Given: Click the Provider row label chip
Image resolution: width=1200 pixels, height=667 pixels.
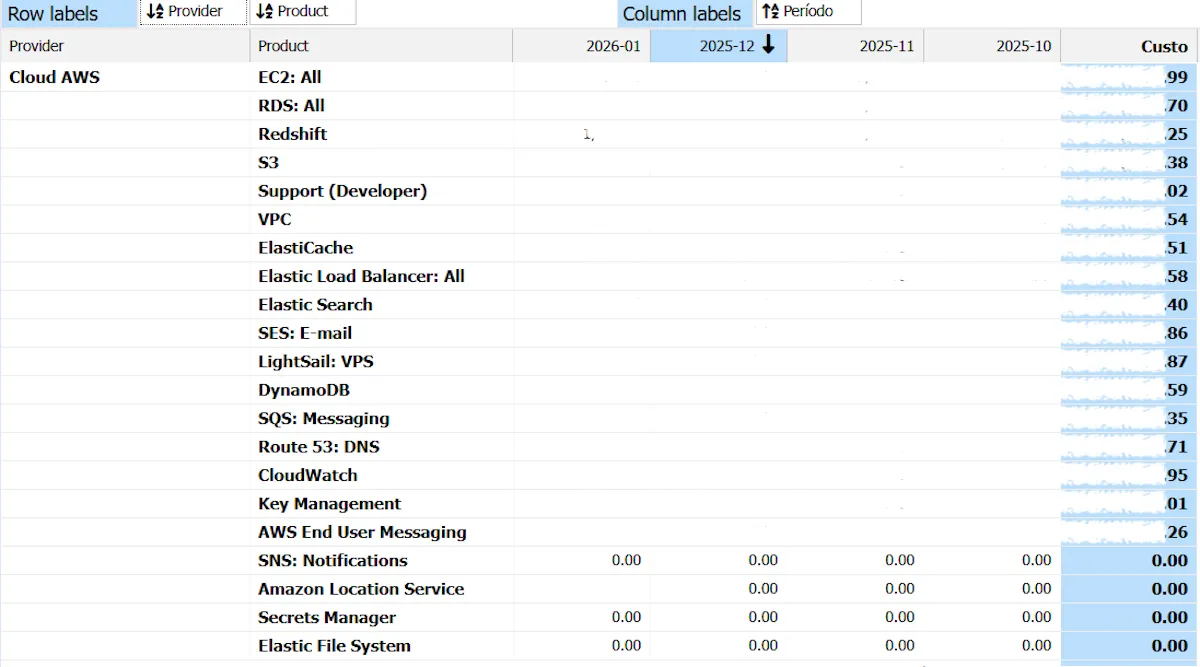Looking at the screenshot, I should click(x=194, y=12).
